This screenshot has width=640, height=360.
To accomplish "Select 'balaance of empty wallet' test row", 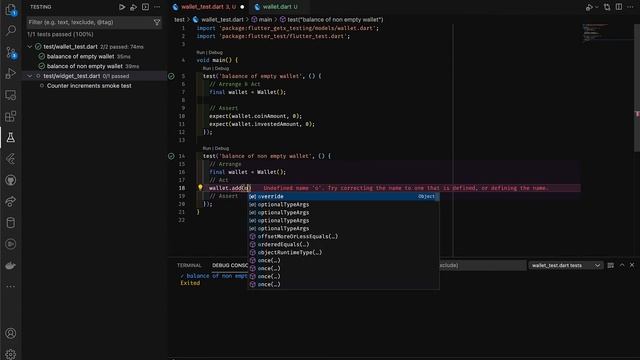I will point(94,56).
